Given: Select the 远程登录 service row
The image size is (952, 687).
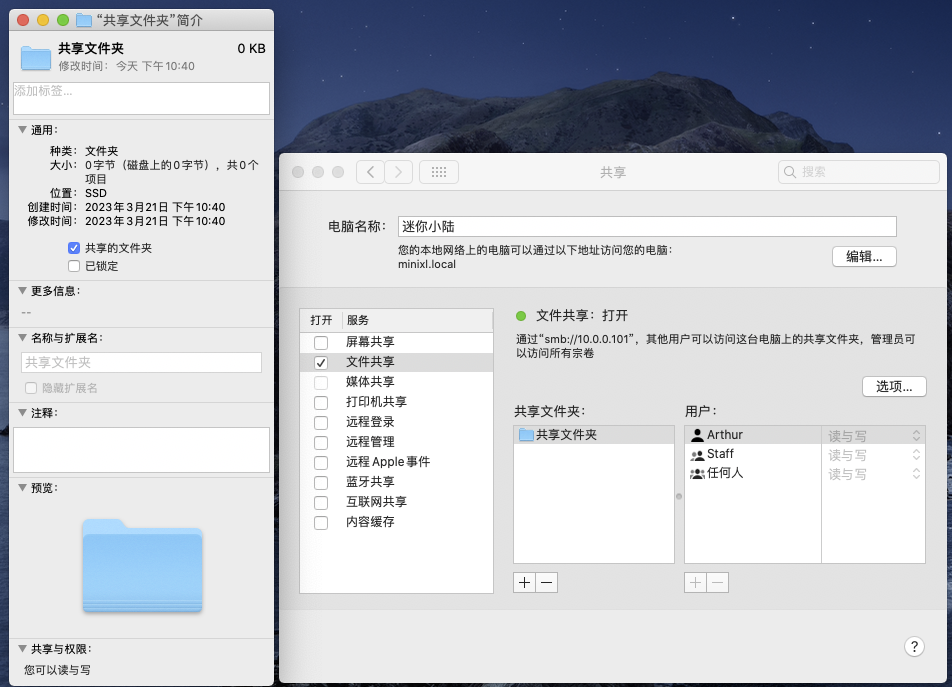Looking at the screenshot, I should [370, 422].
